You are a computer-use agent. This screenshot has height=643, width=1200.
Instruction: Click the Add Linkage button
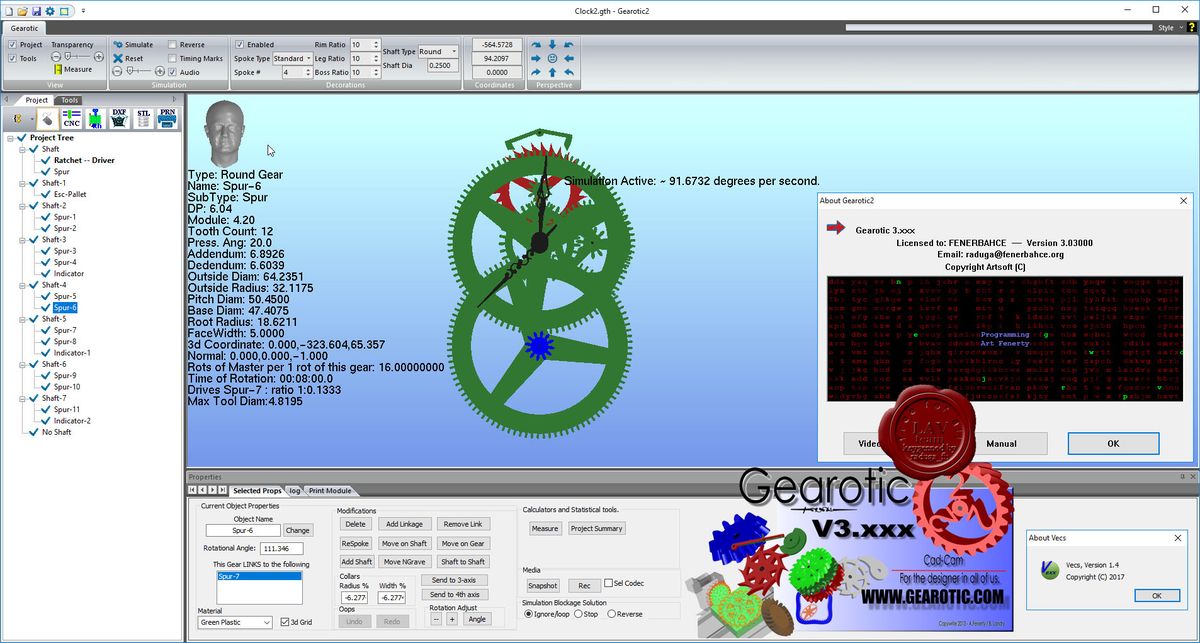click(x=404, y=524)
